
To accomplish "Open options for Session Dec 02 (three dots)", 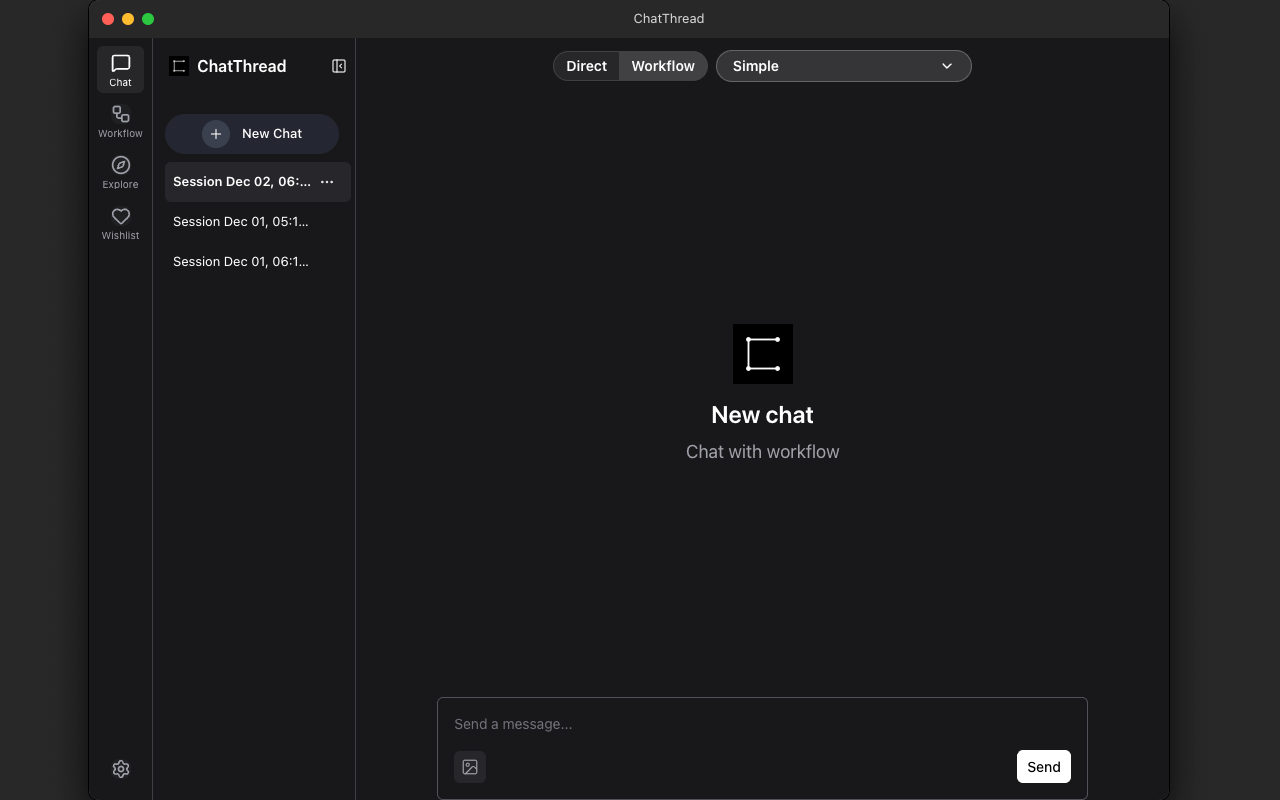I will point(327,182).
